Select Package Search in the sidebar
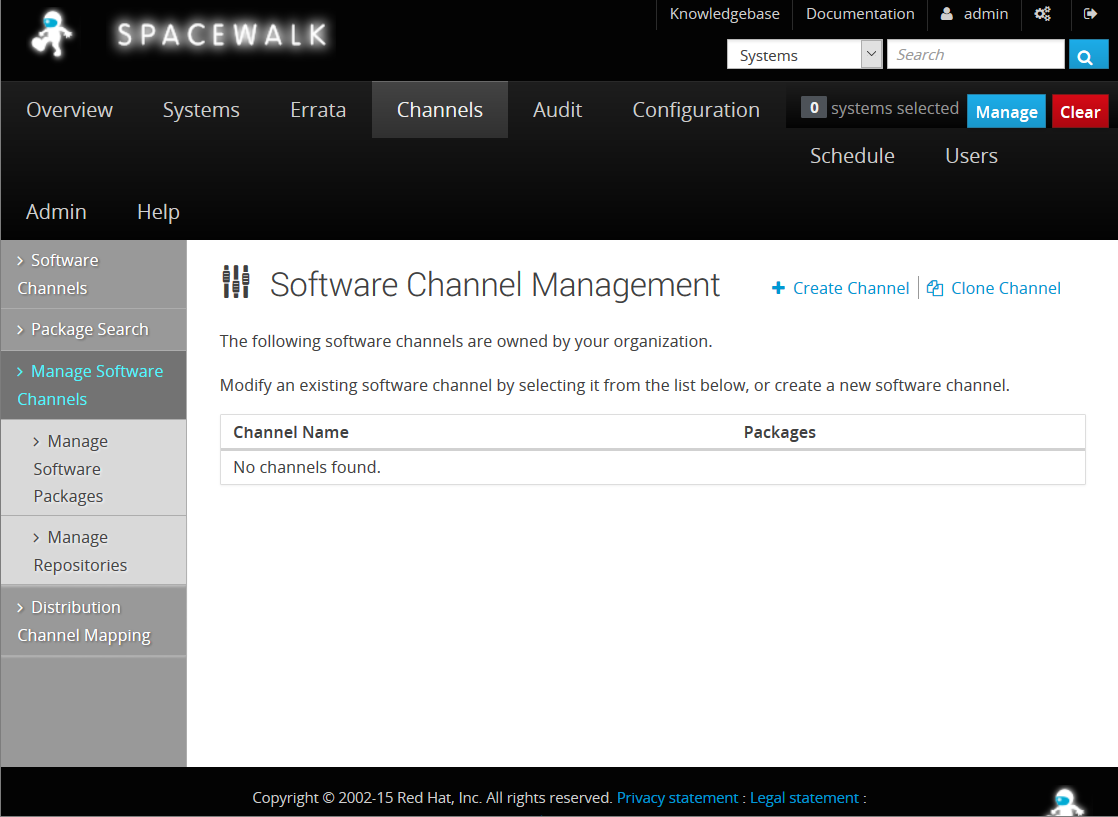1118x817 pixels. coord(89,329)
